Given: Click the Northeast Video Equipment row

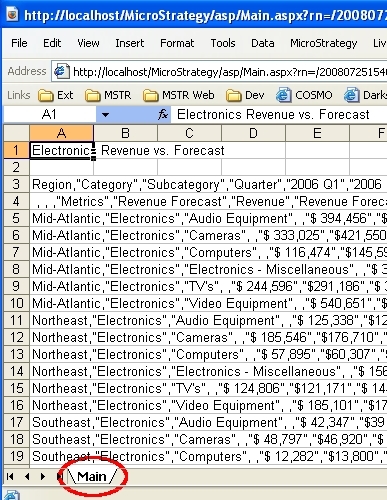Looking at the screenshot, I should pyautogui.click(x=209, y=405).
